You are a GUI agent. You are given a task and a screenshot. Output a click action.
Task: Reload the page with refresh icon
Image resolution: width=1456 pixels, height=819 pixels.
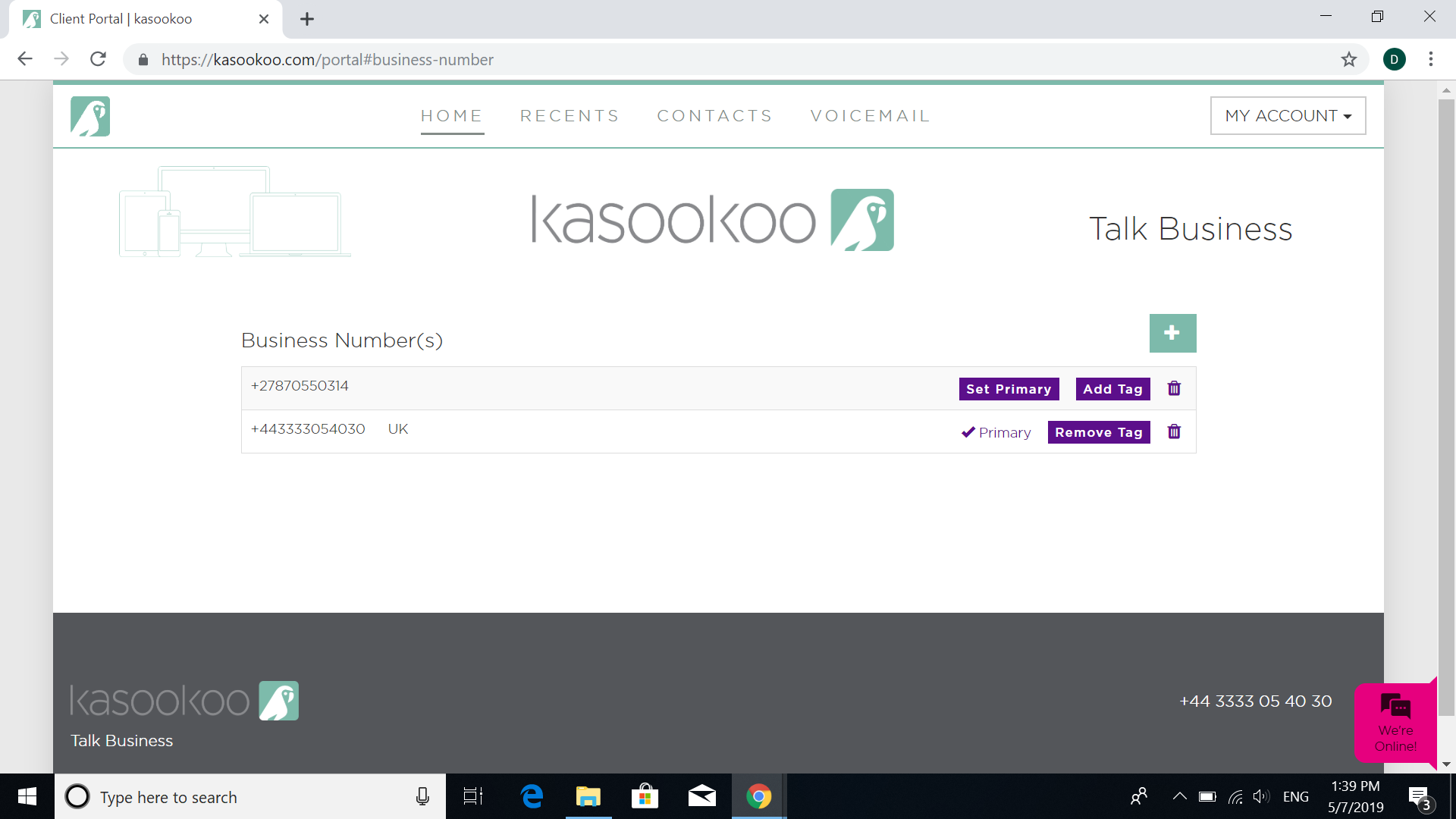tap(98, 59)
